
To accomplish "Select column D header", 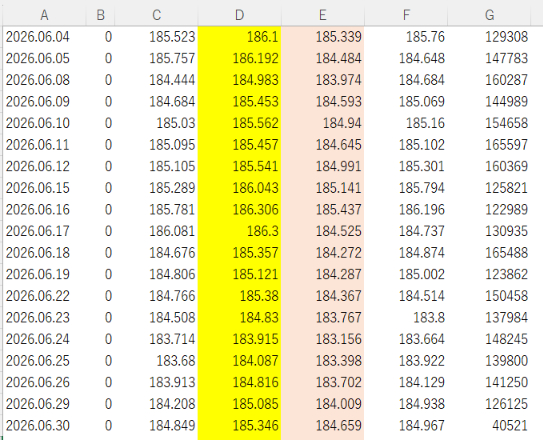I will (x=239, y=15).
